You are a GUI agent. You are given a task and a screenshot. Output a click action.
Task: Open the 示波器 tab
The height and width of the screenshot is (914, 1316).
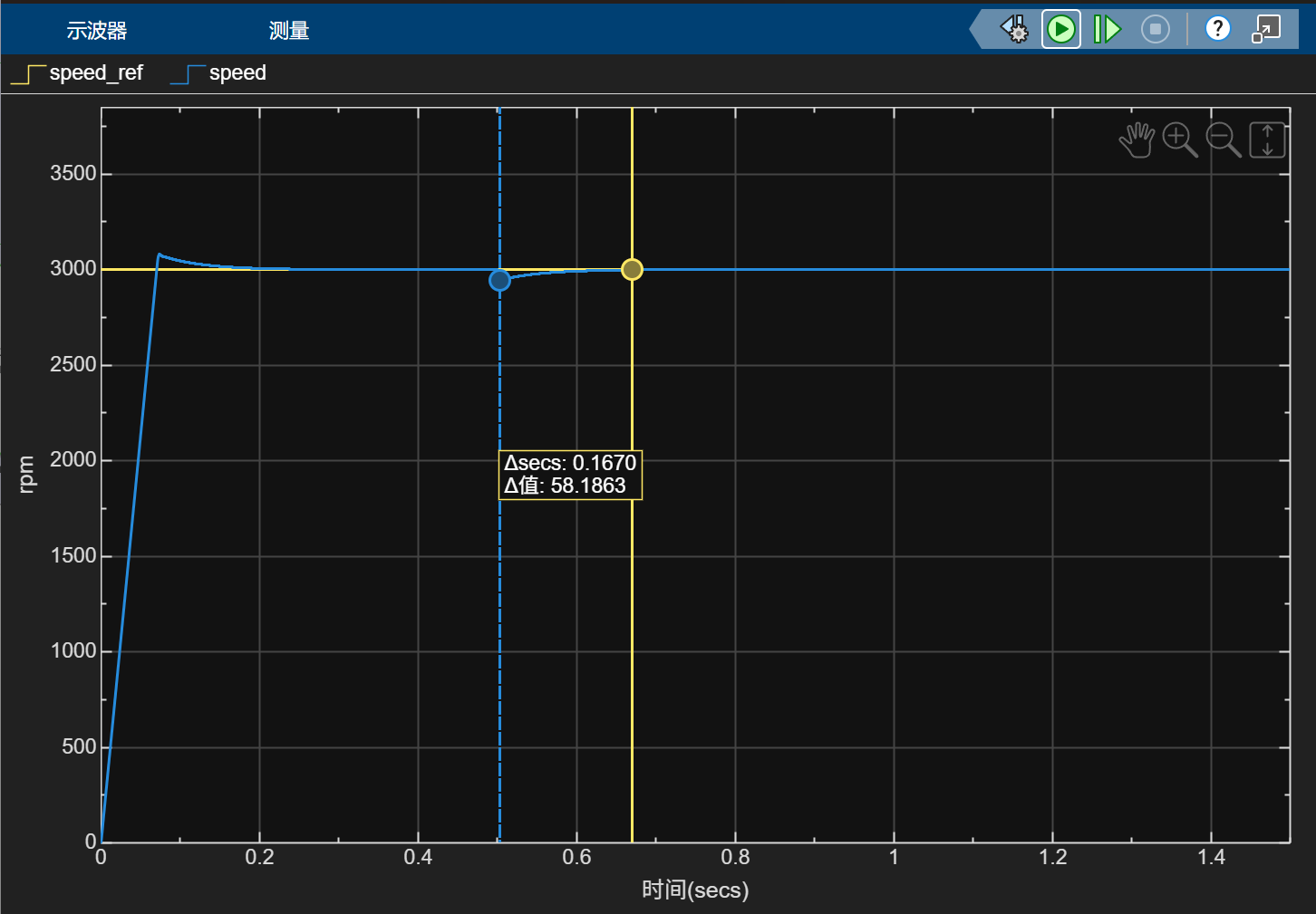coord(96,31)
